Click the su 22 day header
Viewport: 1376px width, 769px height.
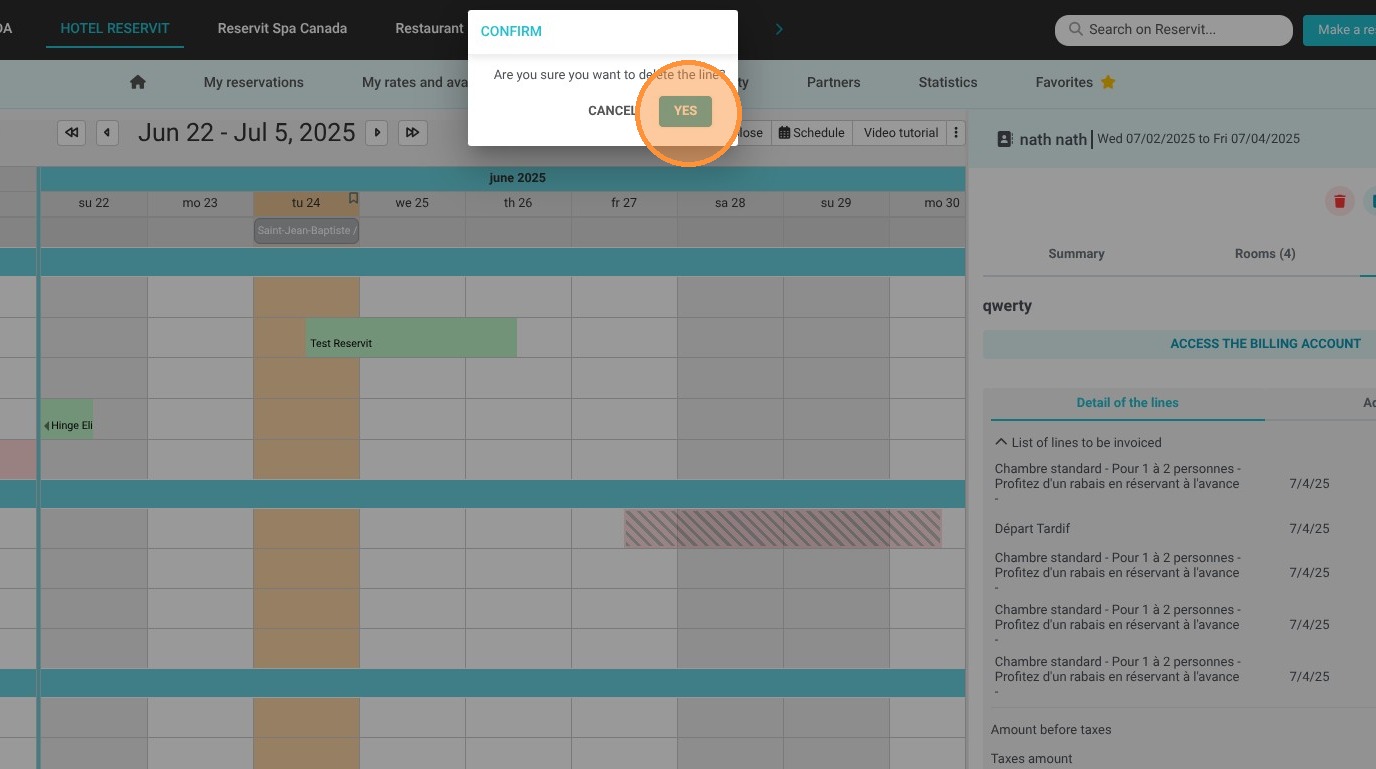pyautogui.click(x=94, y=203)
